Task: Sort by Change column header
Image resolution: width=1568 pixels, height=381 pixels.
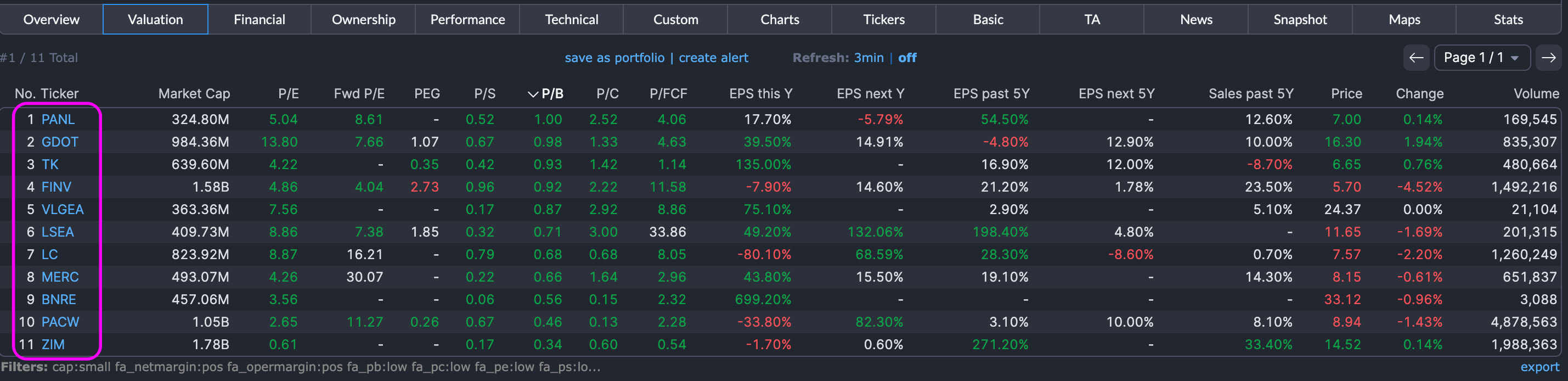Action: [x=1419, y=94]
